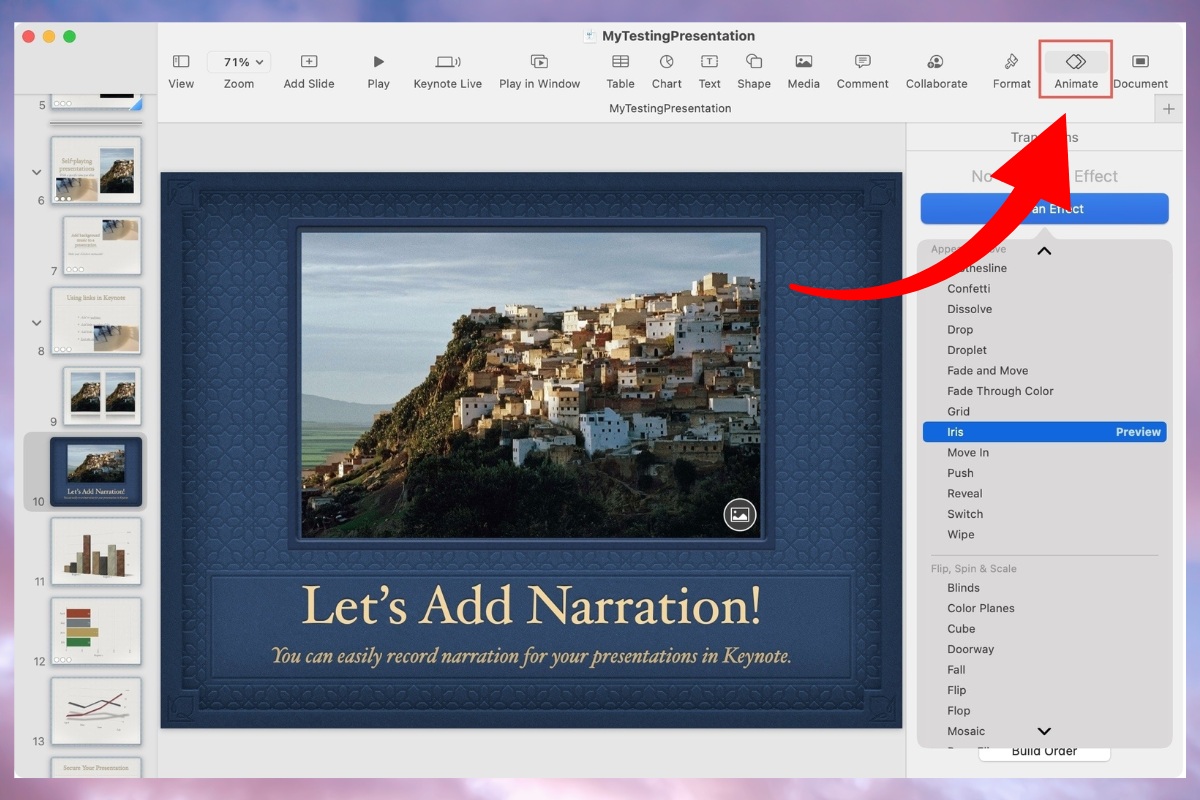Open the Zoom percentage dropdown
1200x800 pixels.
coord(238,62)
